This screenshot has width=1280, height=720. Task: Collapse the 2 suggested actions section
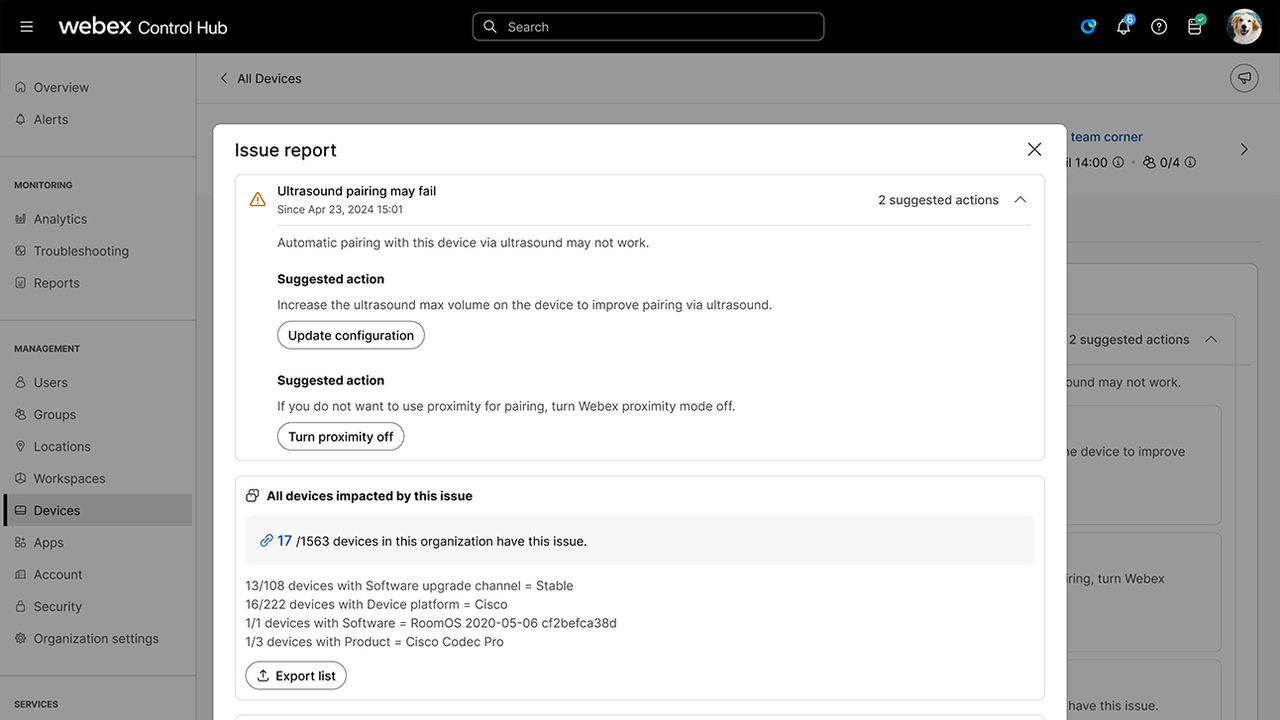click(x=1020, y=200)
